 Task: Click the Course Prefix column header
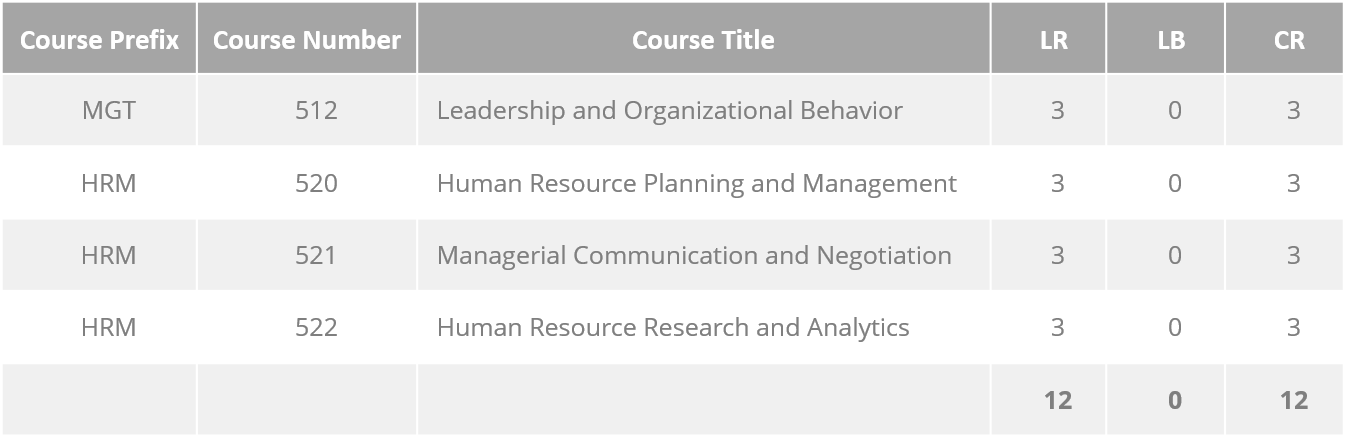(99, 40)
